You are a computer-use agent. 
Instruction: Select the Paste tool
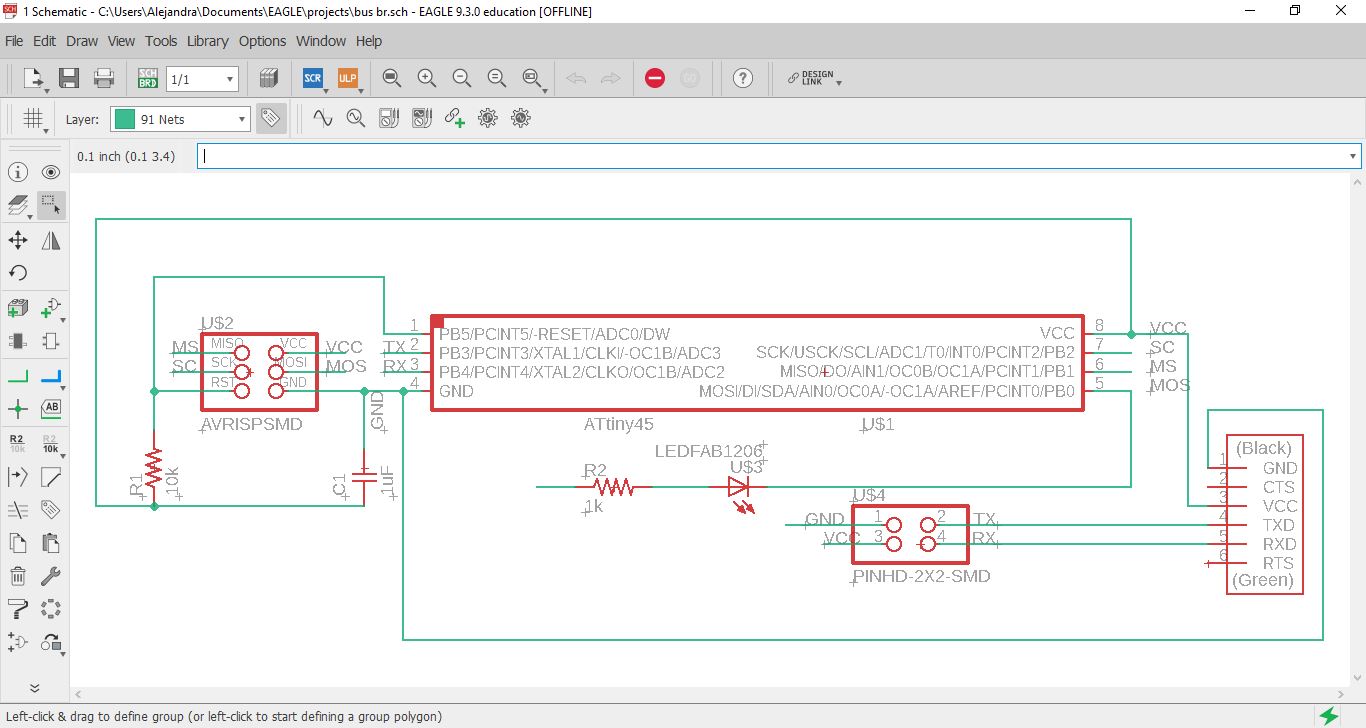pos(51,543)
